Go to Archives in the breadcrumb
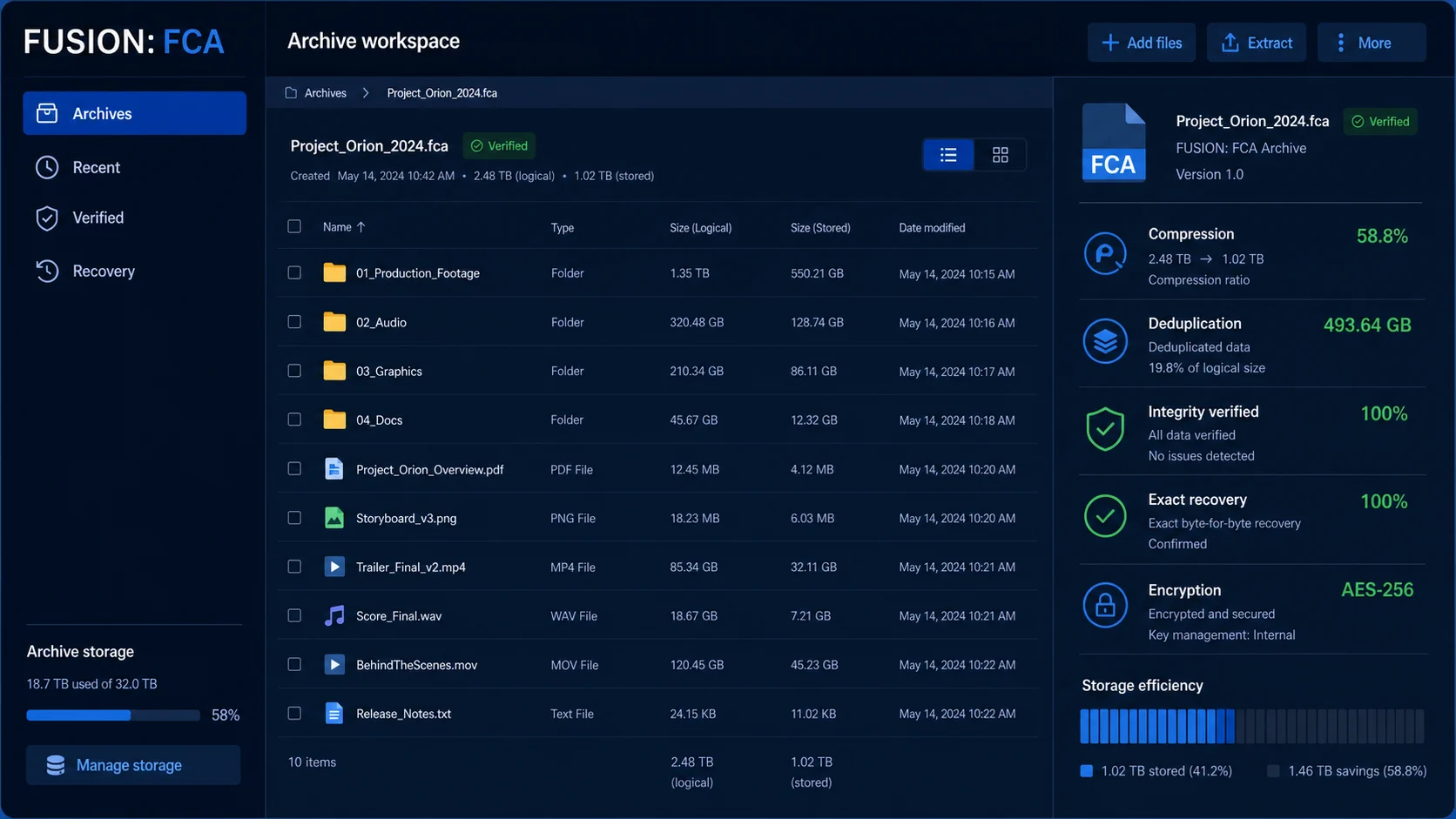The image size is (1456, 819). [x=326, y=92]
